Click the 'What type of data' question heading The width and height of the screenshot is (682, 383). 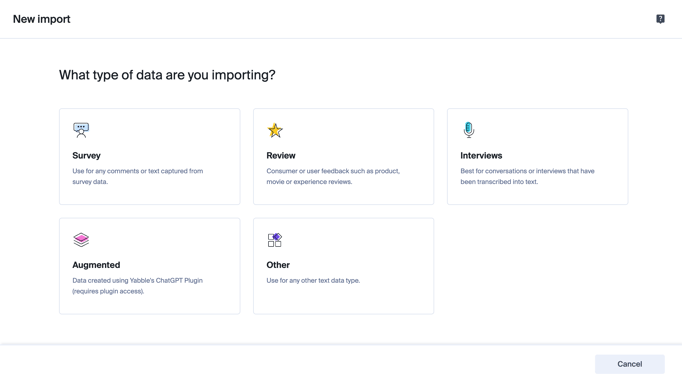click(x=167, y=75)
